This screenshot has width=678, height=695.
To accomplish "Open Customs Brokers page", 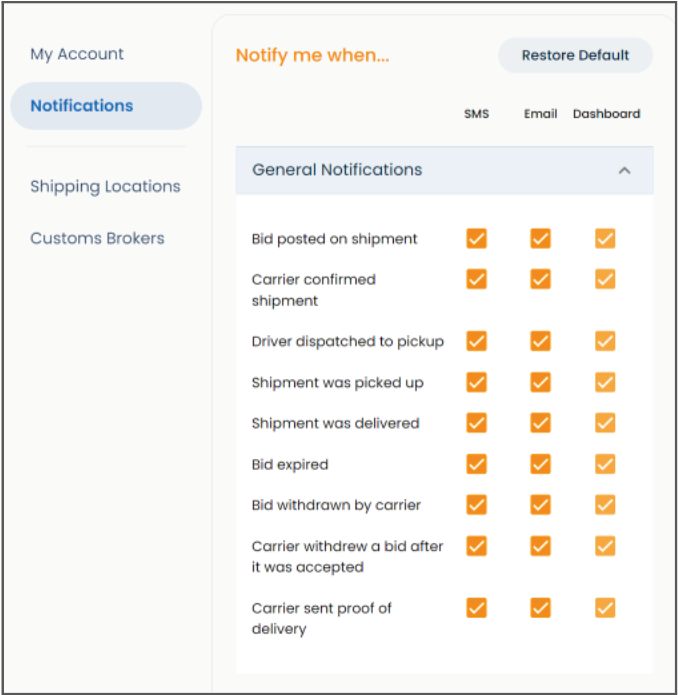I will point(97,238).
